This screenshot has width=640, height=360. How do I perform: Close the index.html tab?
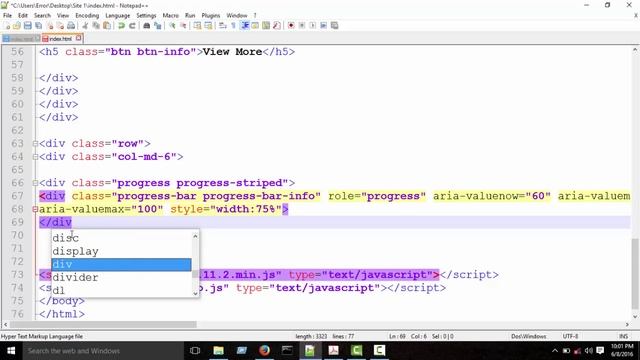click(x=78, y=38)
